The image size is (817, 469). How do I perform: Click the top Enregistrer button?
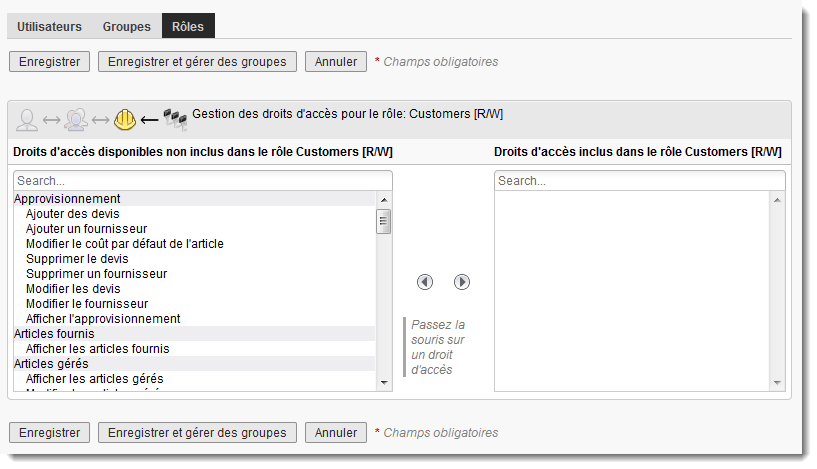click(x=49, y=61)
